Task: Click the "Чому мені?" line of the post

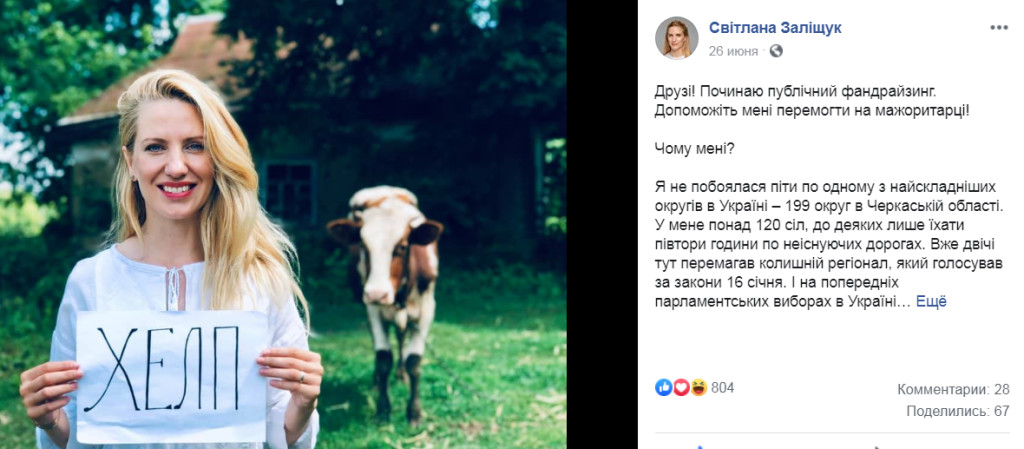Action: 694,149
